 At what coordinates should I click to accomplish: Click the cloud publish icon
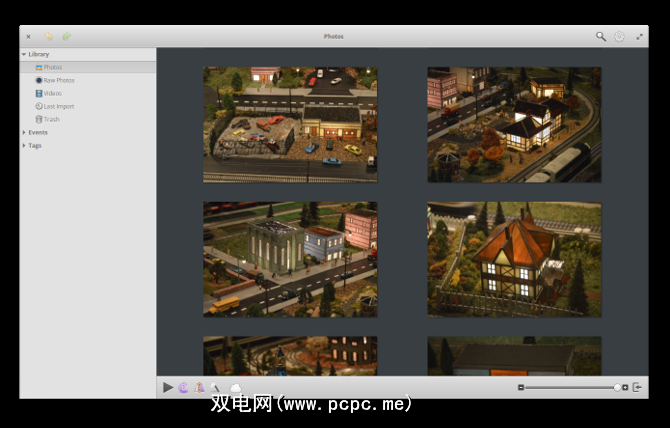coord(235,388)
